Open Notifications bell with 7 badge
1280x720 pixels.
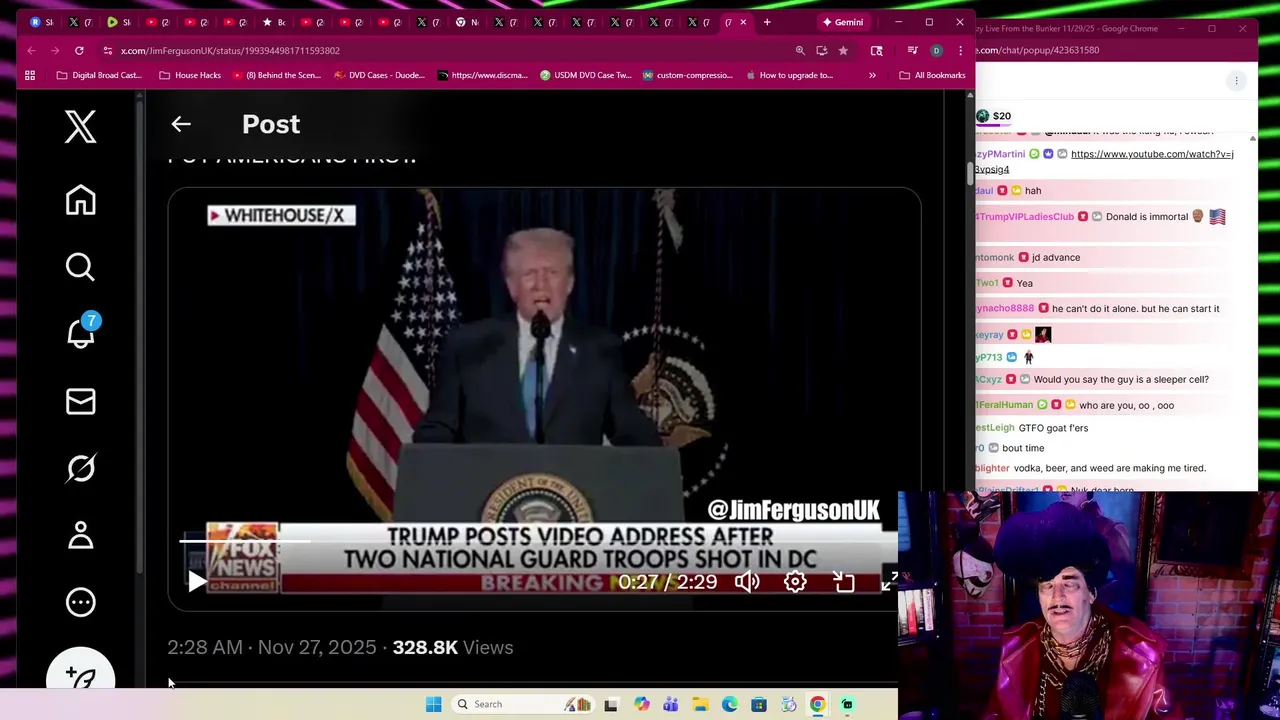(83, 331)
